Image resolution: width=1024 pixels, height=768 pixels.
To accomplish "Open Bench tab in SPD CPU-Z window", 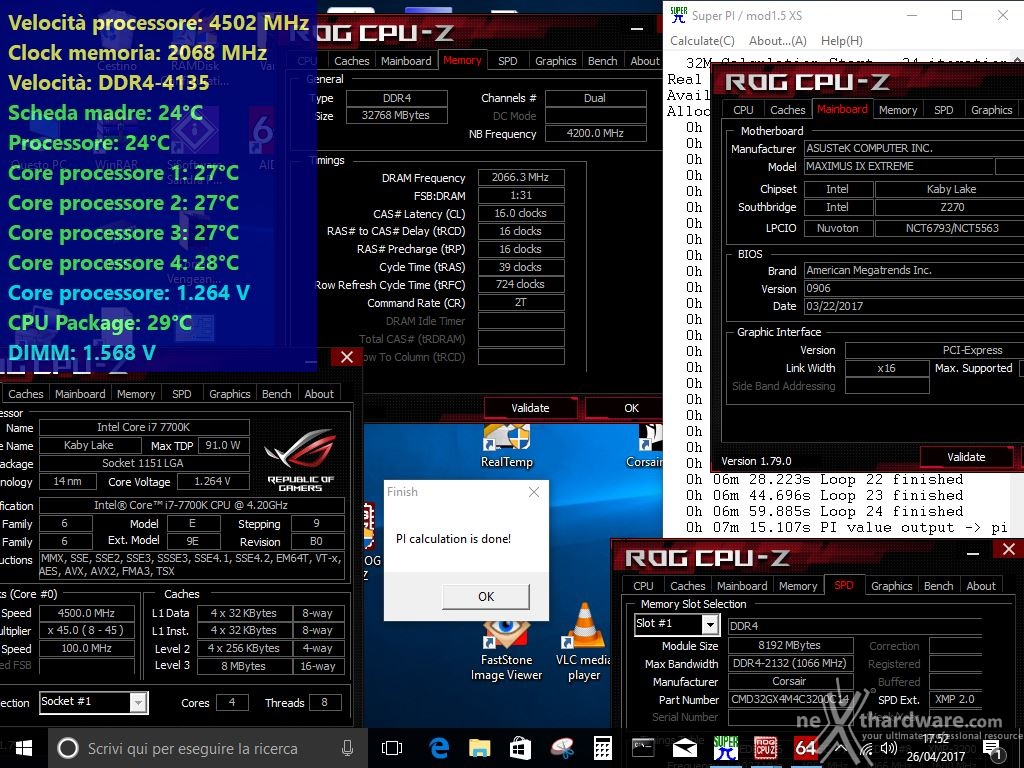I will click(x=938, y=586).
